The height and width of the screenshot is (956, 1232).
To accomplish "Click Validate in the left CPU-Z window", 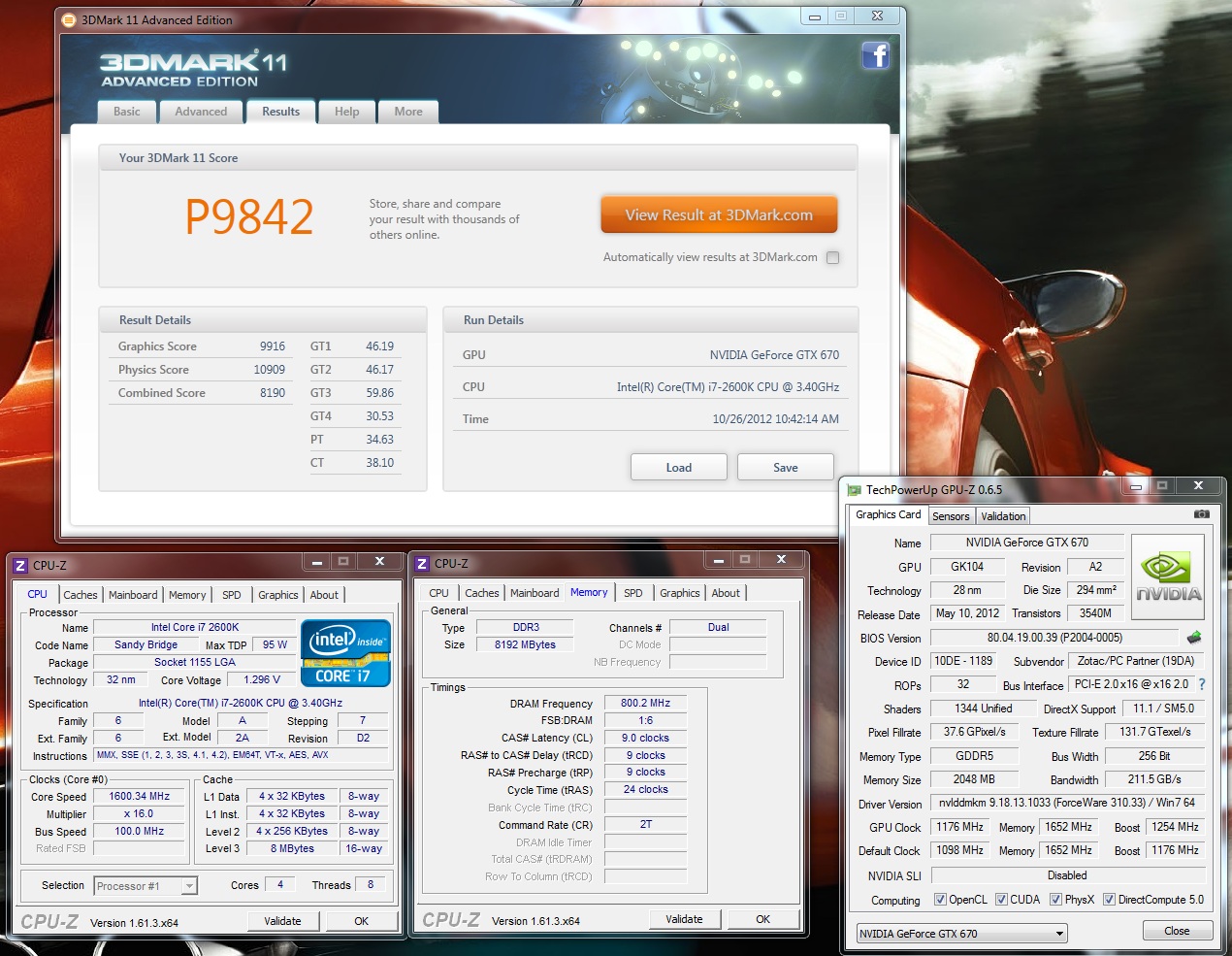I will pyautogui.click(x=282, y=921).
